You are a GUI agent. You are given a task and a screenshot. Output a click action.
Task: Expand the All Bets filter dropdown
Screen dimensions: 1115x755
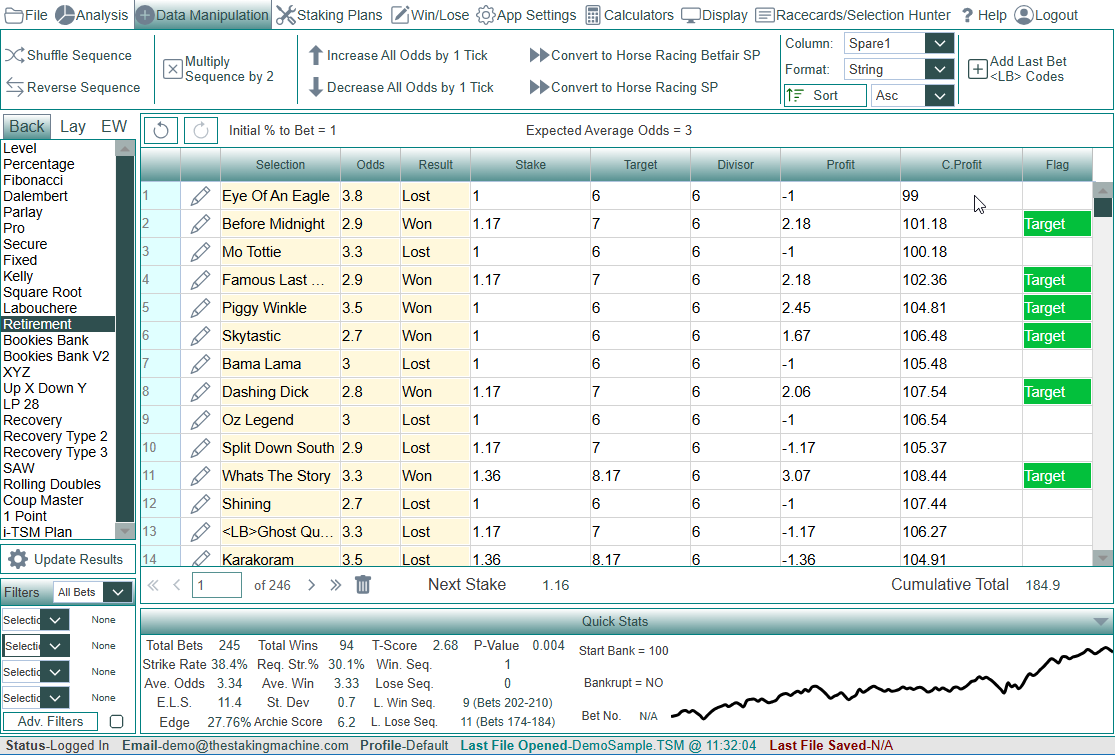click(x=118, y=592)
